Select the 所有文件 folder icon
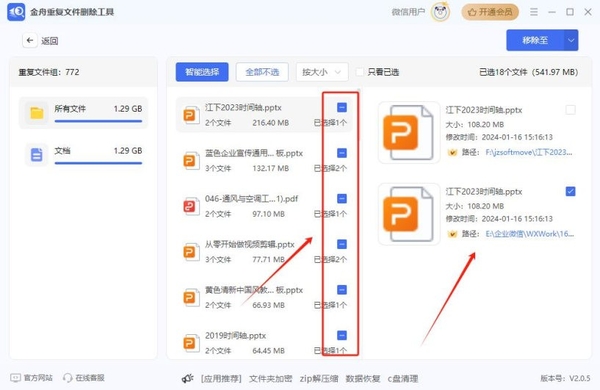The width and height of the screenshot is (600, 390). (x=37, y=113)
